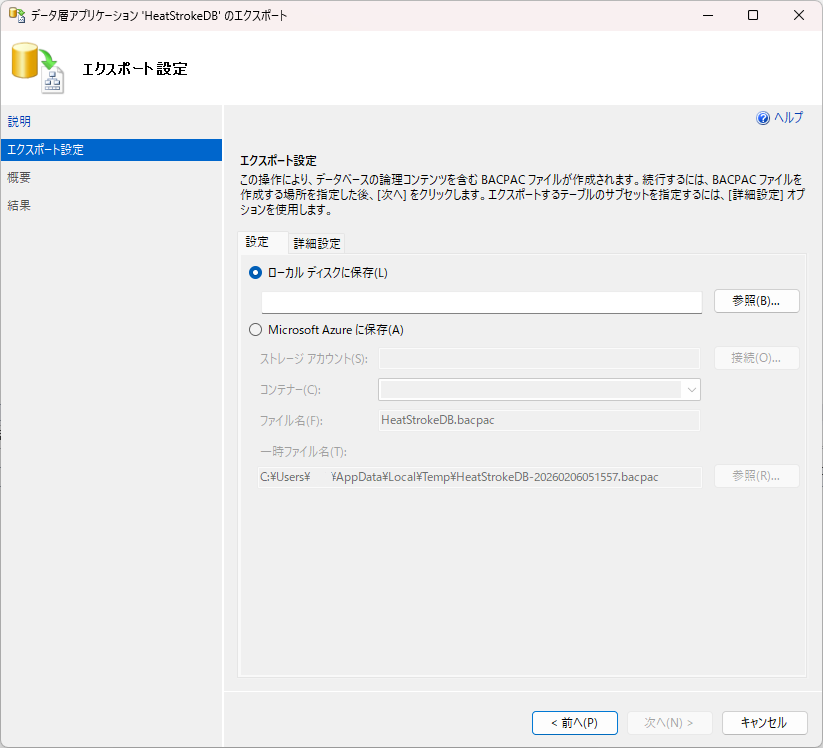This screenshot has height=748, width=823.
Task: Open the 詳細設定 tab
Action: click(x=317, y=243)
